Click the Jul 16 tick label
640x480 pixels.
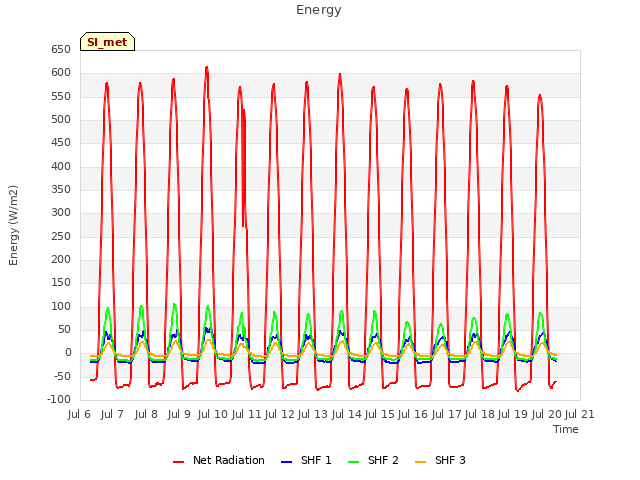coord(413,414)
